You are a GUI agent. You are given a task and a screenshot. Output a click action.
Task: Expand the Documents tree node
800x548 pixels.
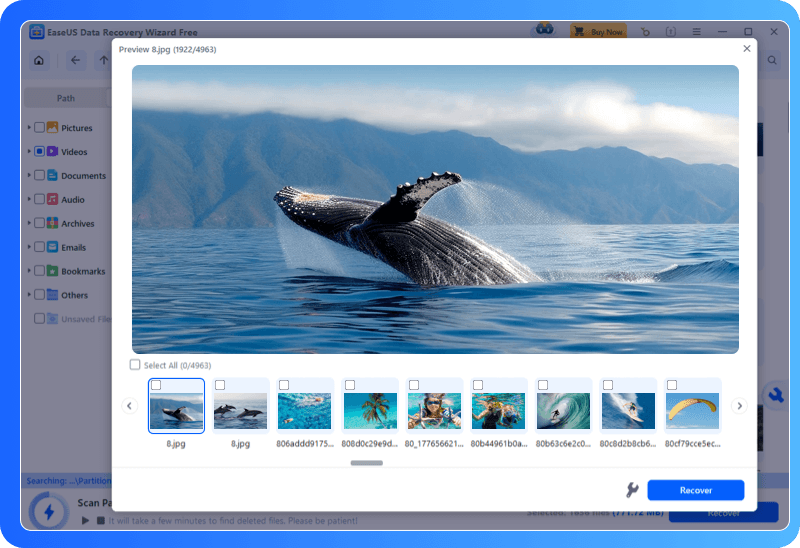(x=29, y=175)
